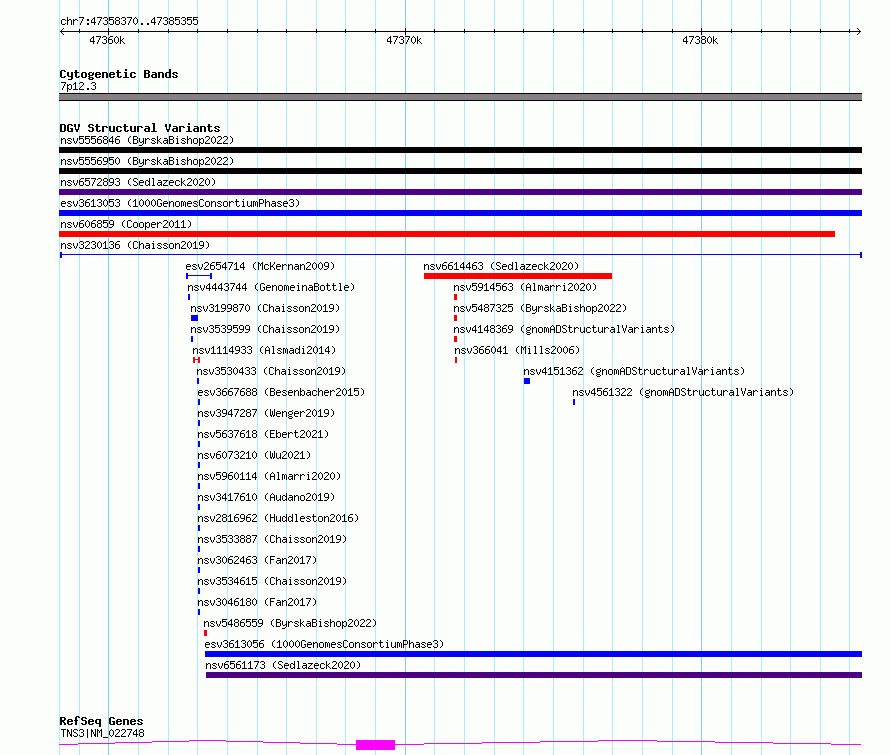Select nsv6572893 (Sedlazeck2020) label
The width and height of the screenshot is (890, 755).
click(138, 182)
